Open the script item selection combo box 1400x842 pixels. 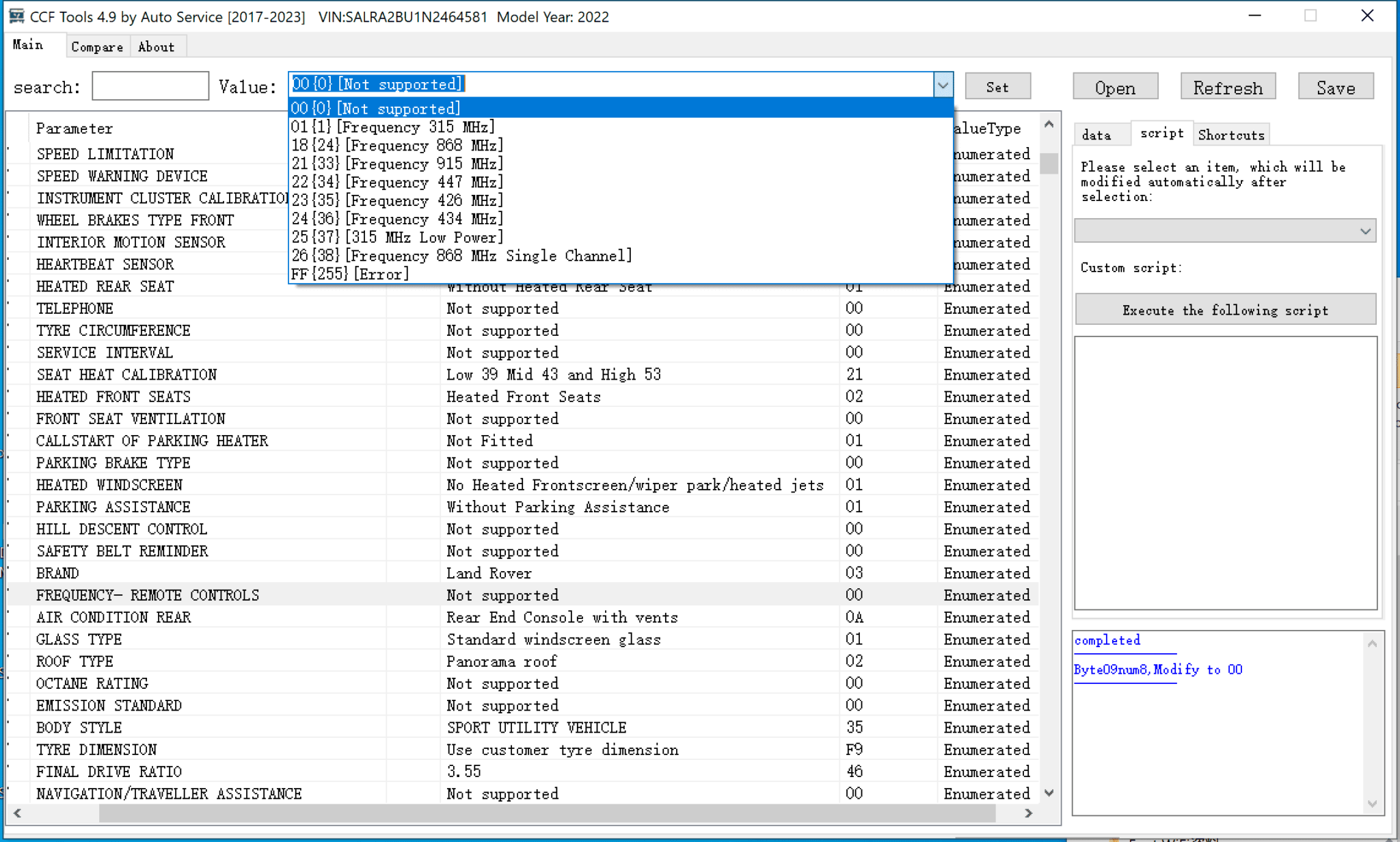click(x=1224, y=231)
